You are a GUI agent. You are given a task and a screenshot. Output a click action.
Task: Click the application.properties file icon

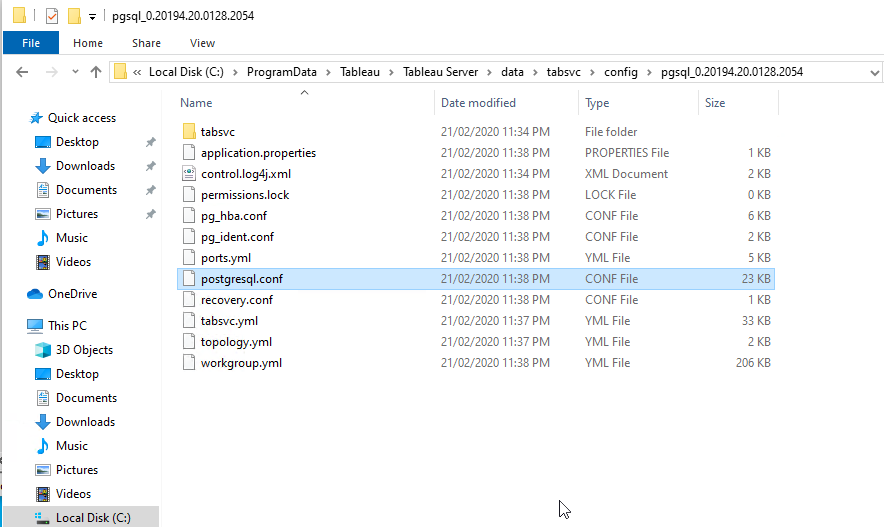189,152
